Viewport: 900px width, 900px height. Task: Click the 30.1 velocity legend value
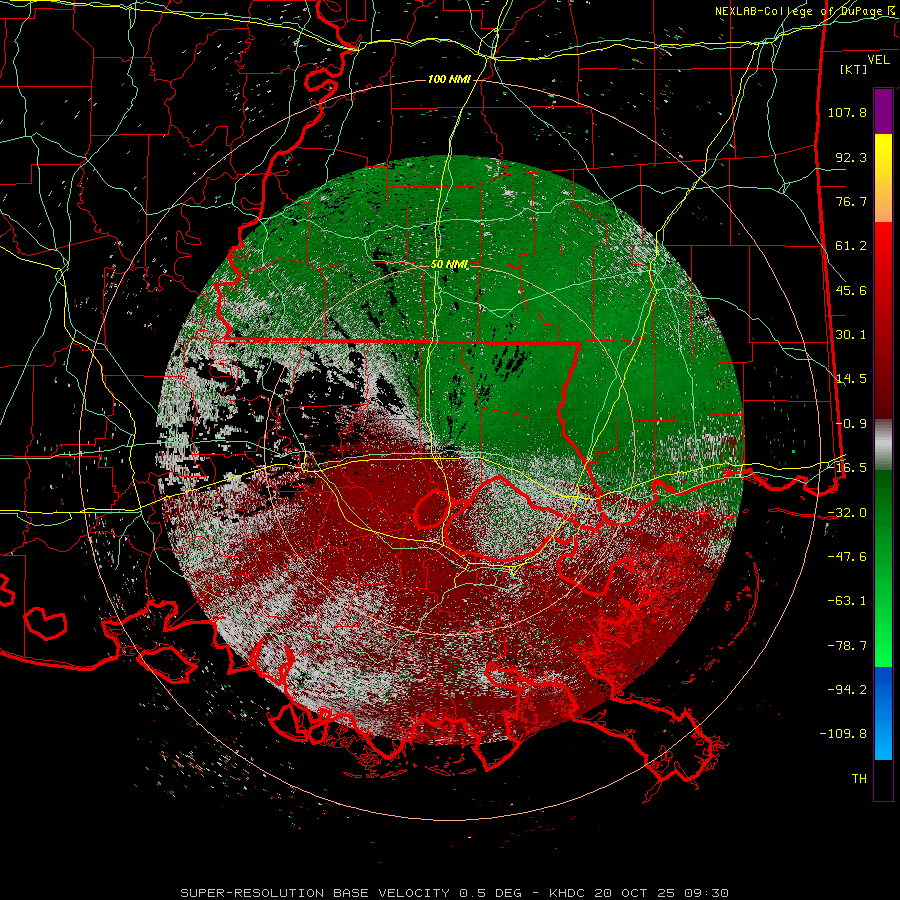[851, 335]
